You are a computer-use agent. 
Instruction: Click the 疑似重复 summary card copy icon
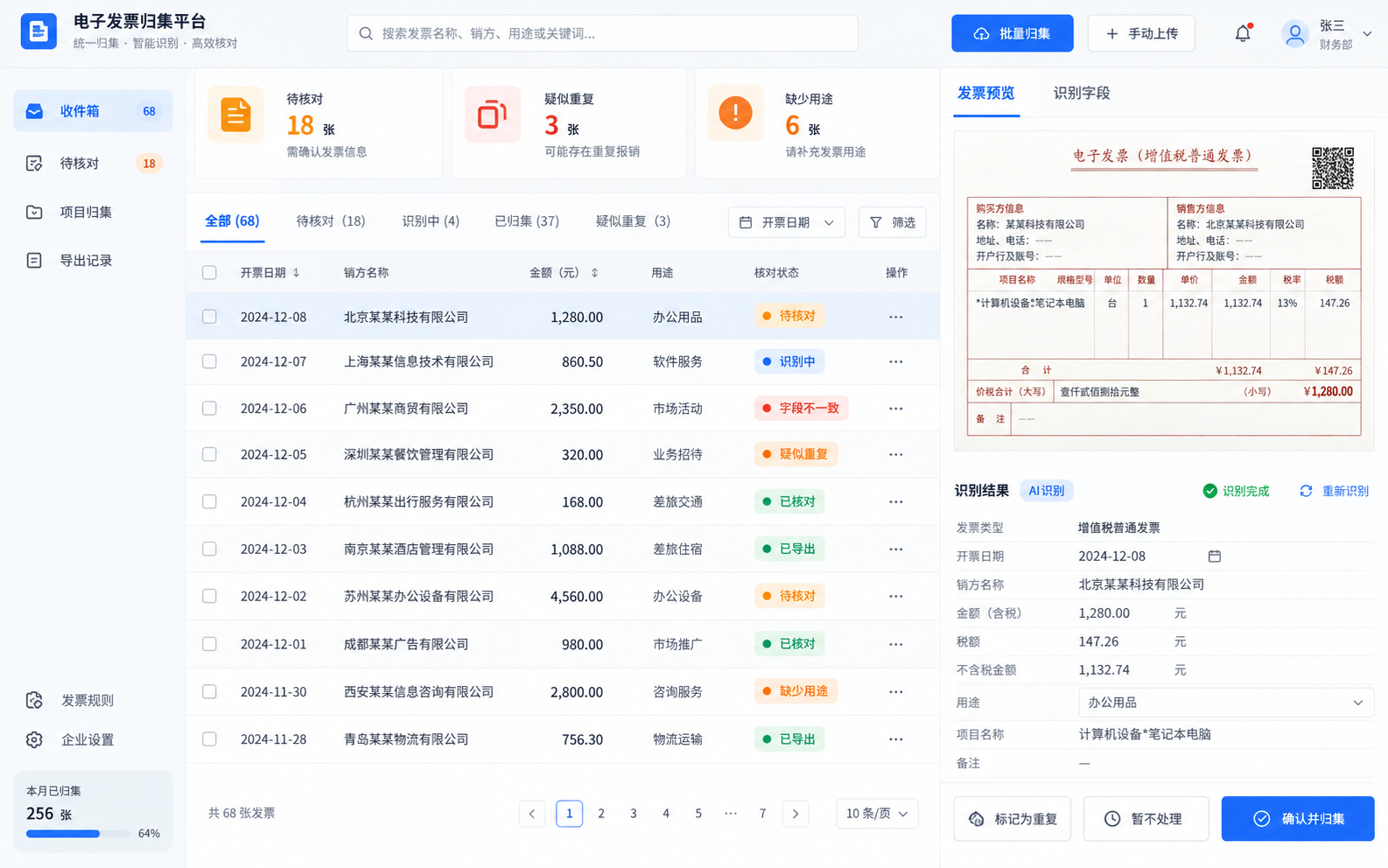[x=493, y=115]
